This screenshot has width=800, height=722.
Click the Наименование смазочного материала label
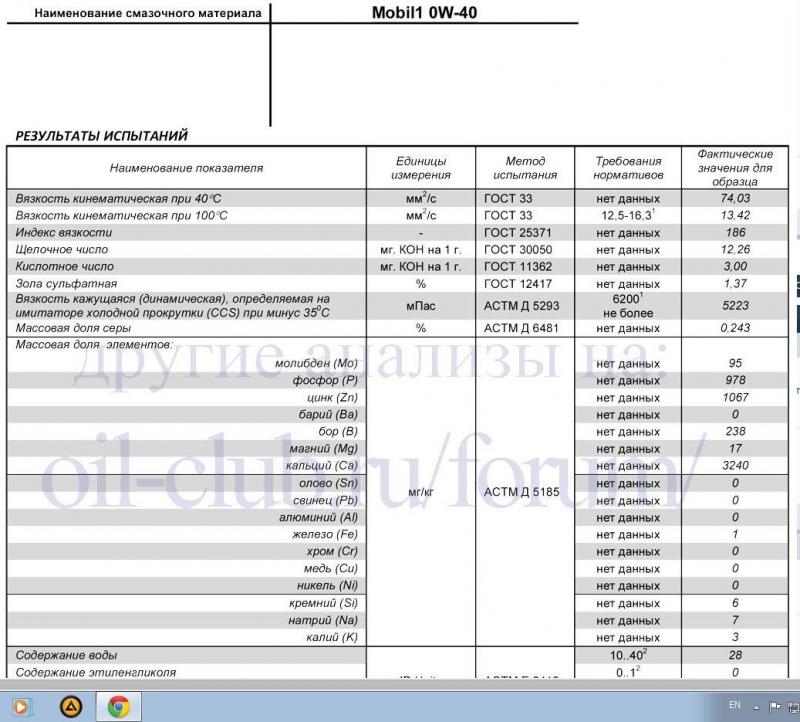135,14
